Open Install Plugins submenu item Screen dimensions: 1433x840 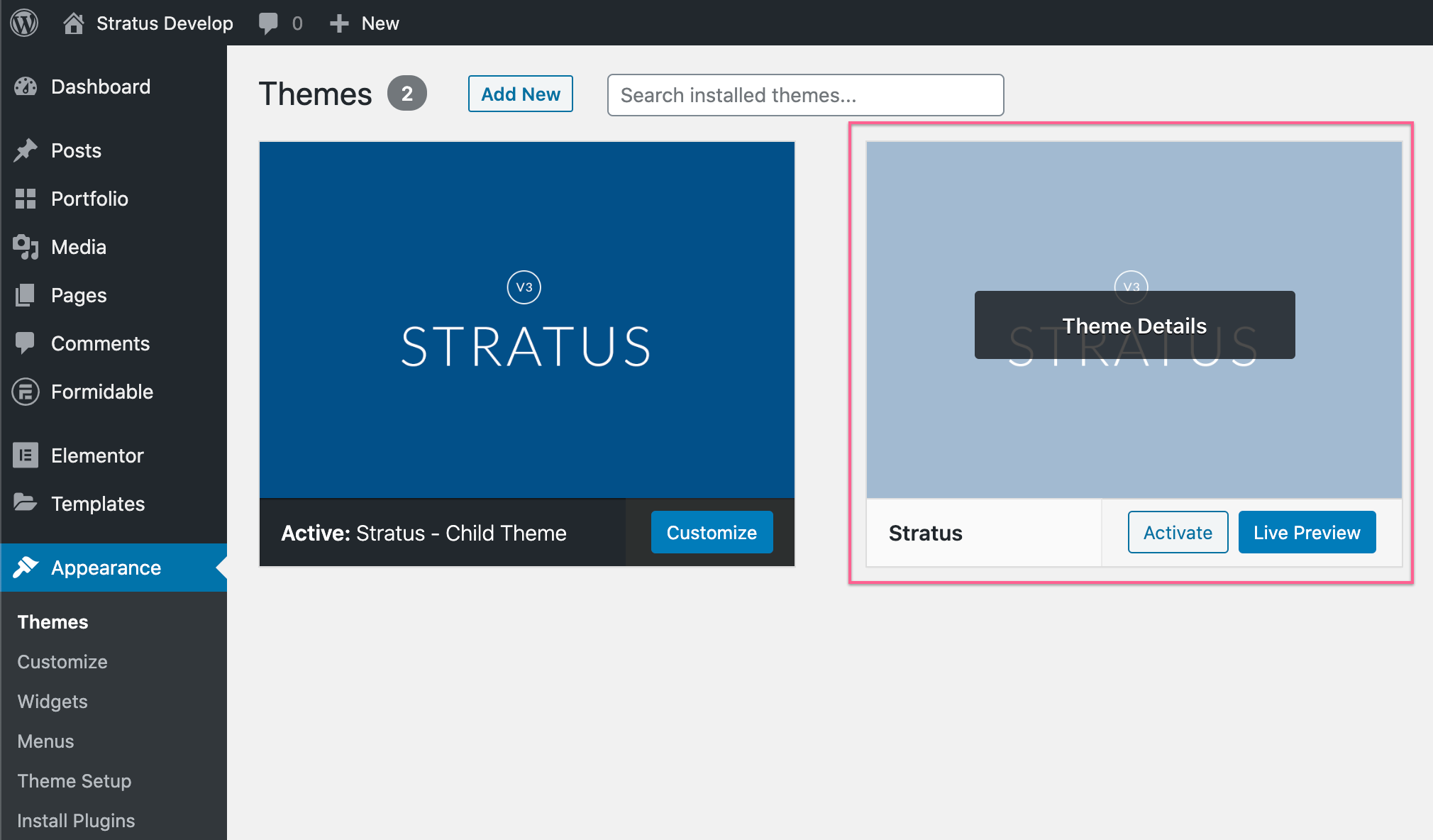[x=76, y=821]
